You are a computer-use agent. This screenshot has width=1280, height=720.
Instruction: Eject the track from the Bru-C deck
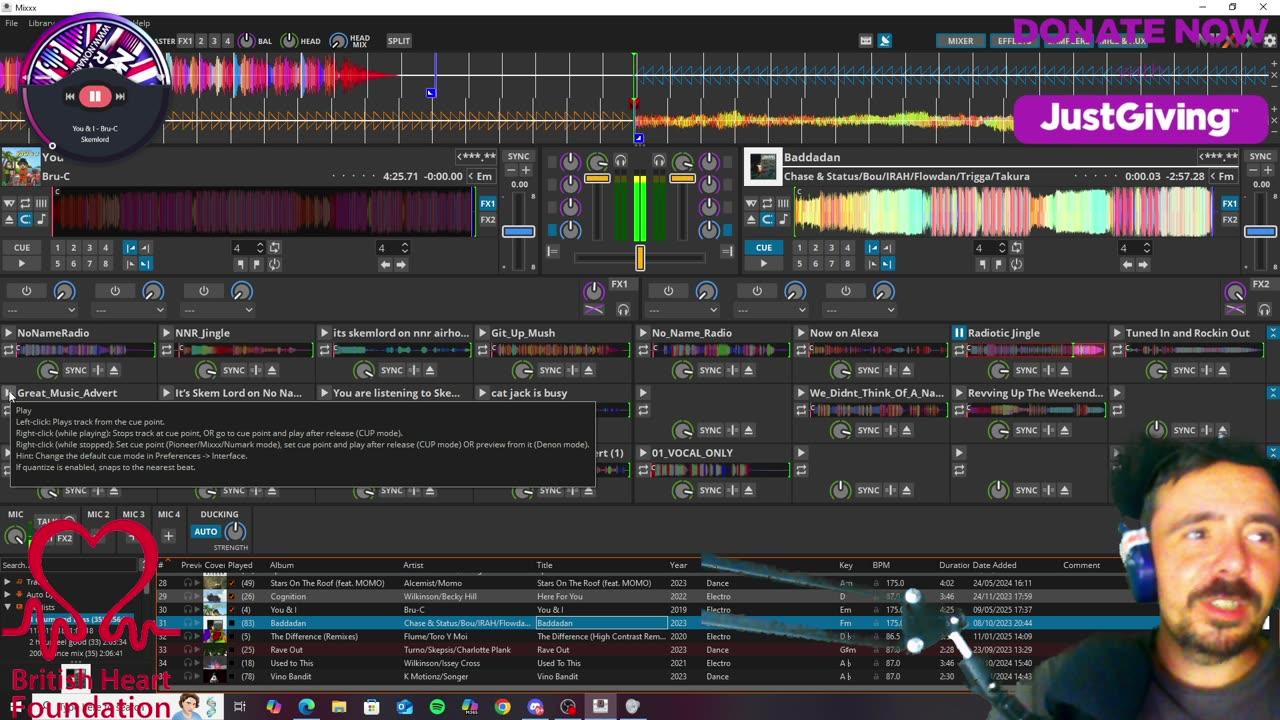coord(10,220)
